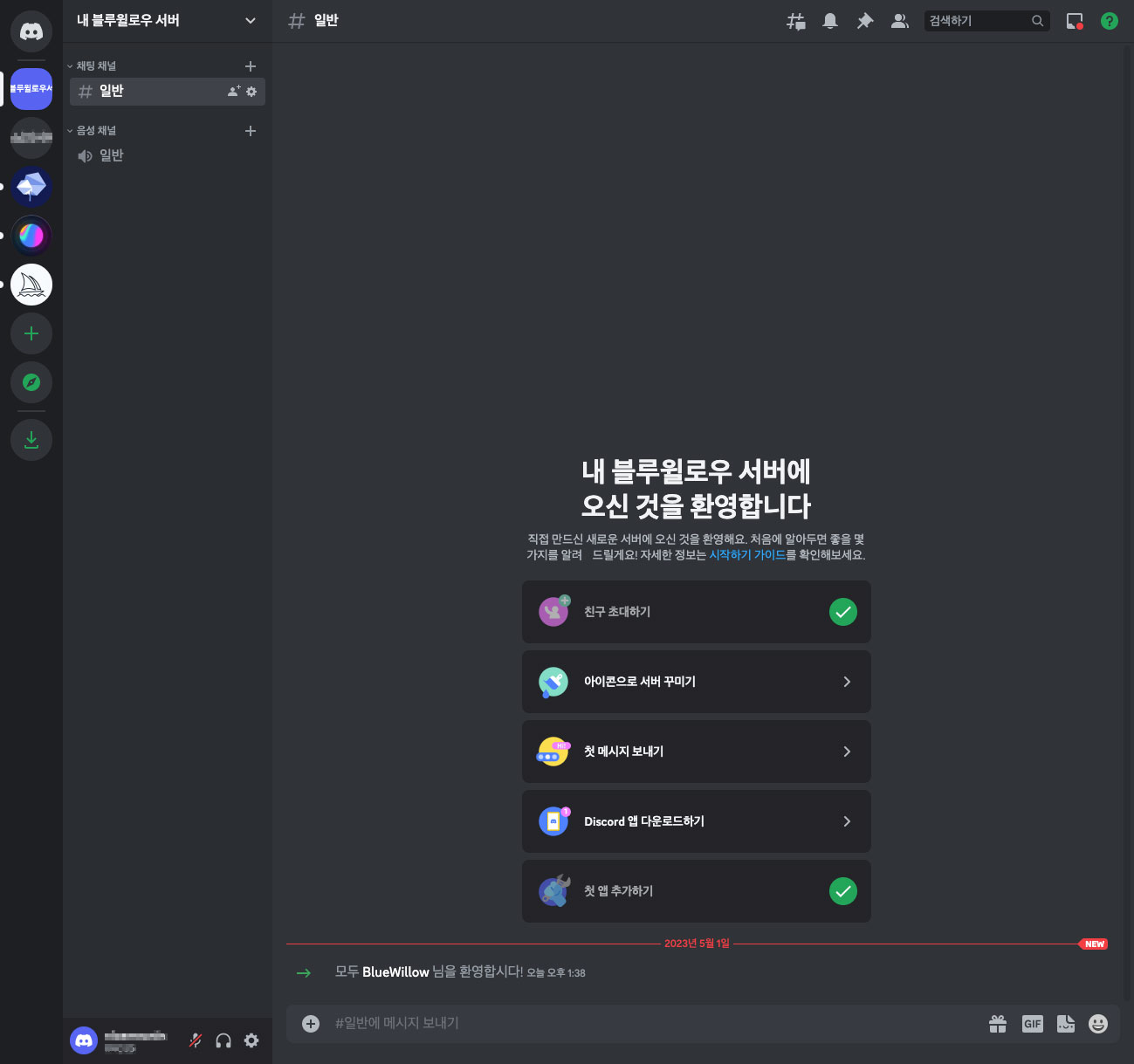The image size is (1134, 1064).
Task: Open the sailboat Midjourney server icon
Action: click(31, 285)
